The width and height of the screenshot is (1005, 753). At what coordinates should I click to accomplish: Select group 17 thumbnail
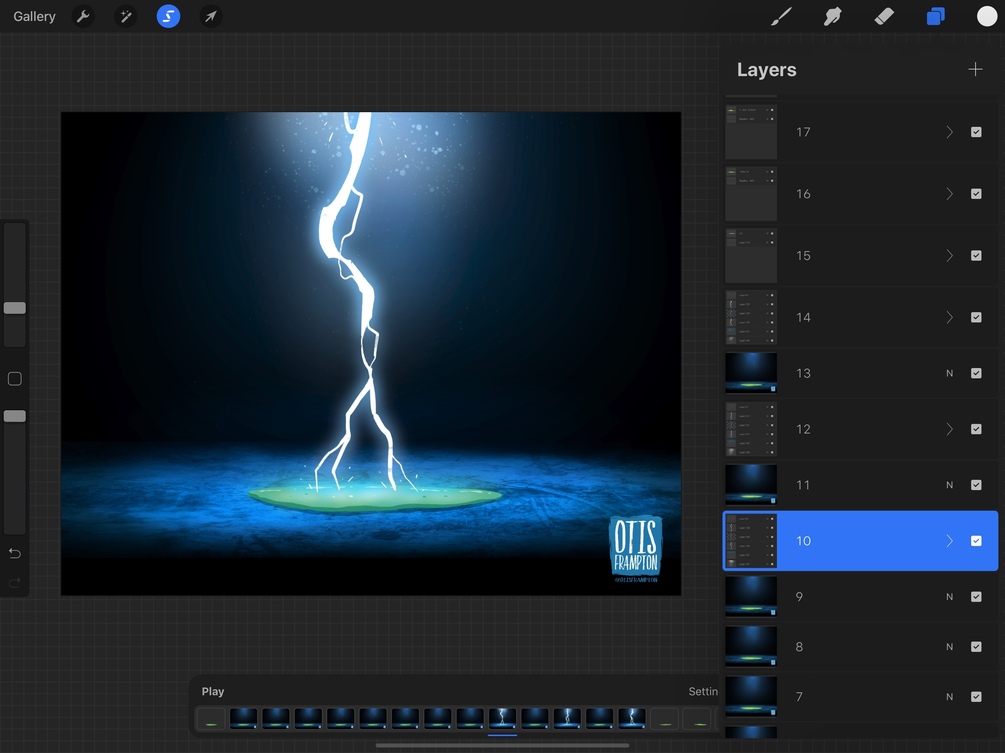(x=751, y=132)
